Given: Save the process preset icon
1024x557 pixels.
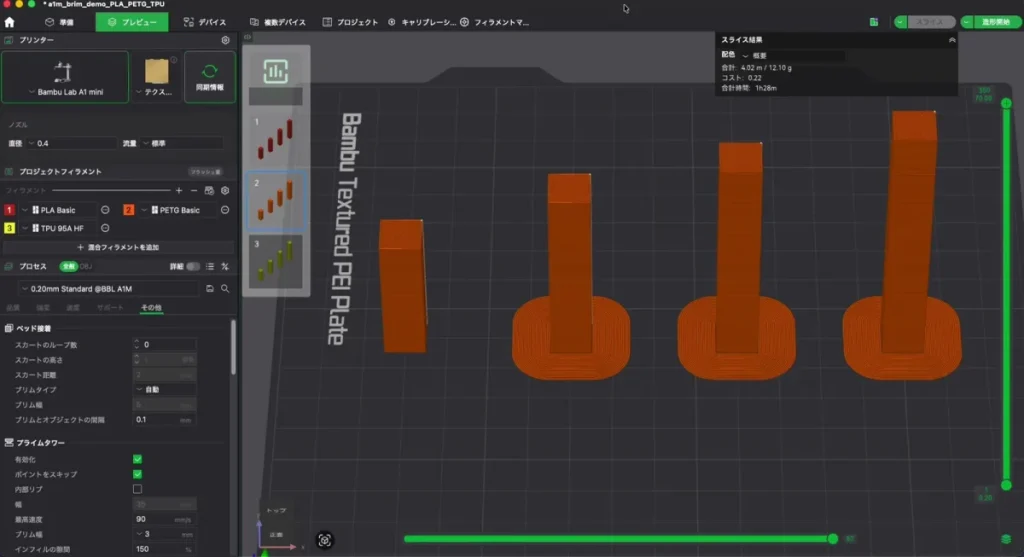Looking at the screenshot, I should [x=210, y=289].
